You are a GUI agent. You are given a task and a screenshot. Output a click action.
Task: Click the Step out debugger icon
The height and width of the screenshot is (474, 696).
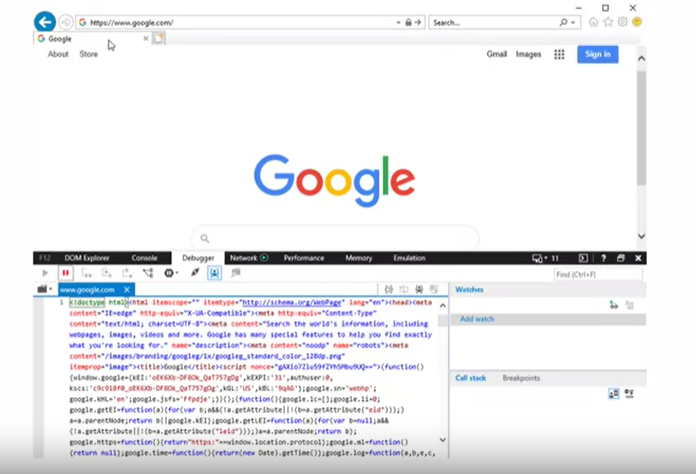coord(127,273)
